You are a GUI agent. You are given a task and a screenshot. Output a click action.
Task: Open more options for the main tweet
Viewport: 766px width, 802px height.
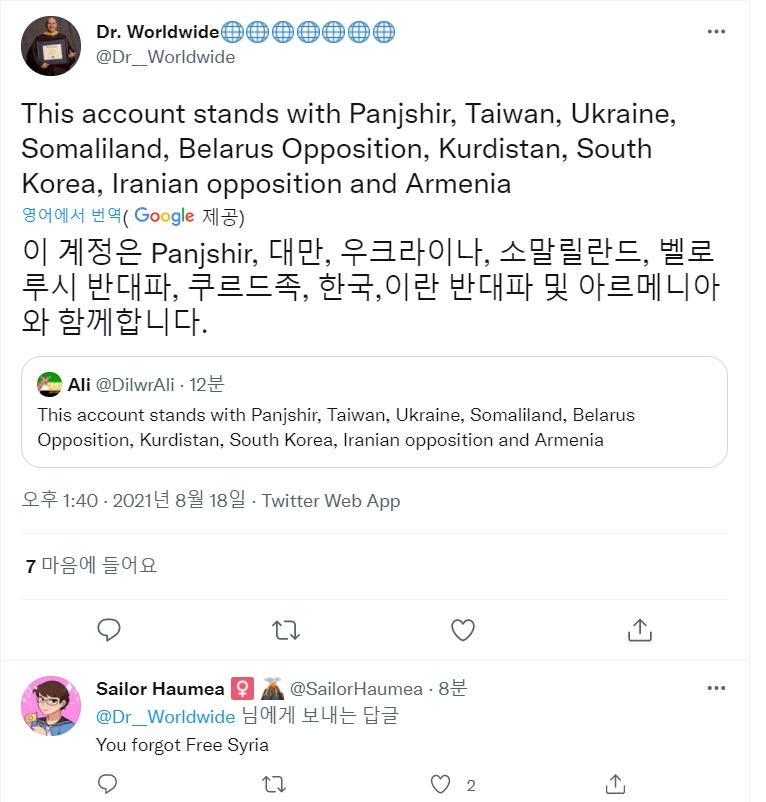pyautogui.click(x=716, y=32)
